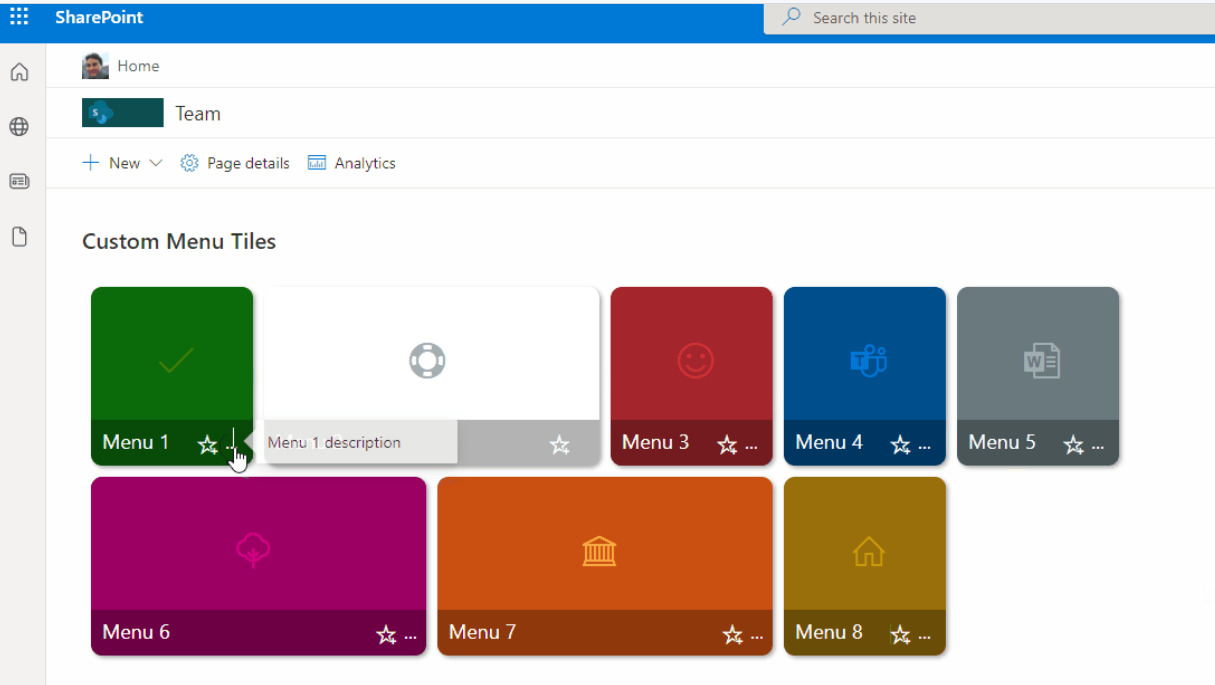Open the News icon in the left sidebar

pyautogui.click(x=19, y=181)
